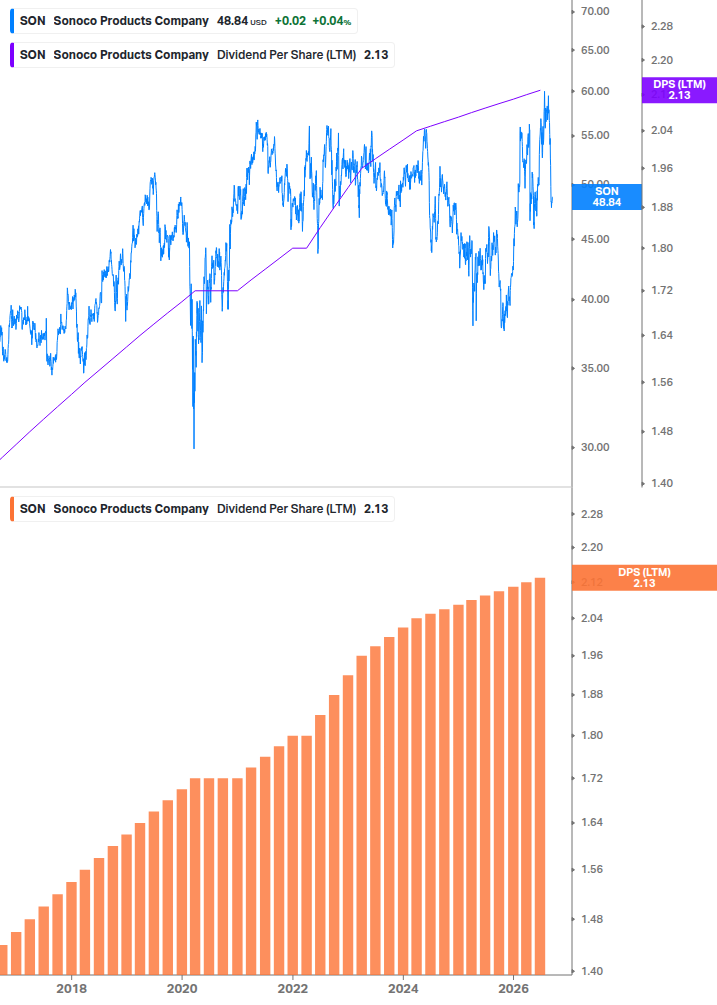Click the 2022 label on the time axis

pyautogui.click(x=293, y=988)
